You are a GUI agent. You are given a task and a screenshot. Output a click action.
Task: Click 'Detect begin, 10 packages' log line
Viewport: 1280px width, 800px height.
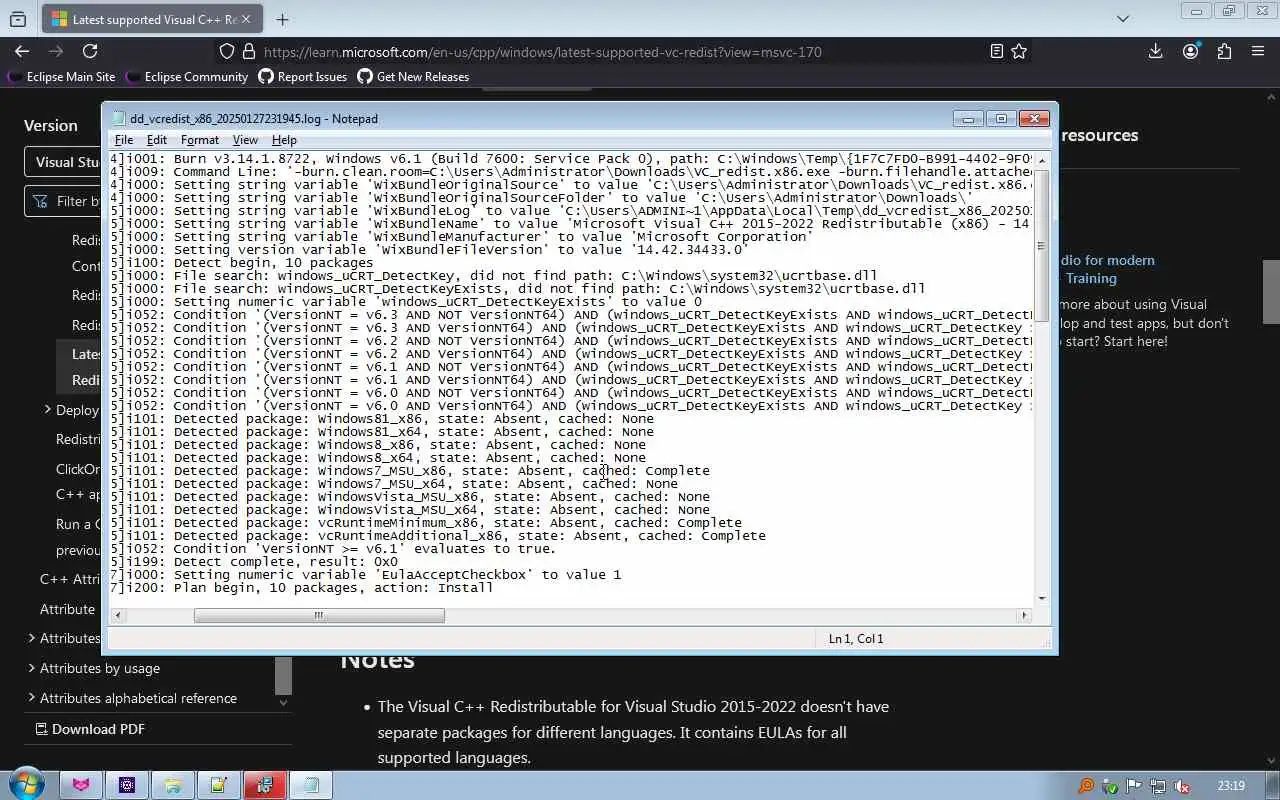[x=242, y=262]
